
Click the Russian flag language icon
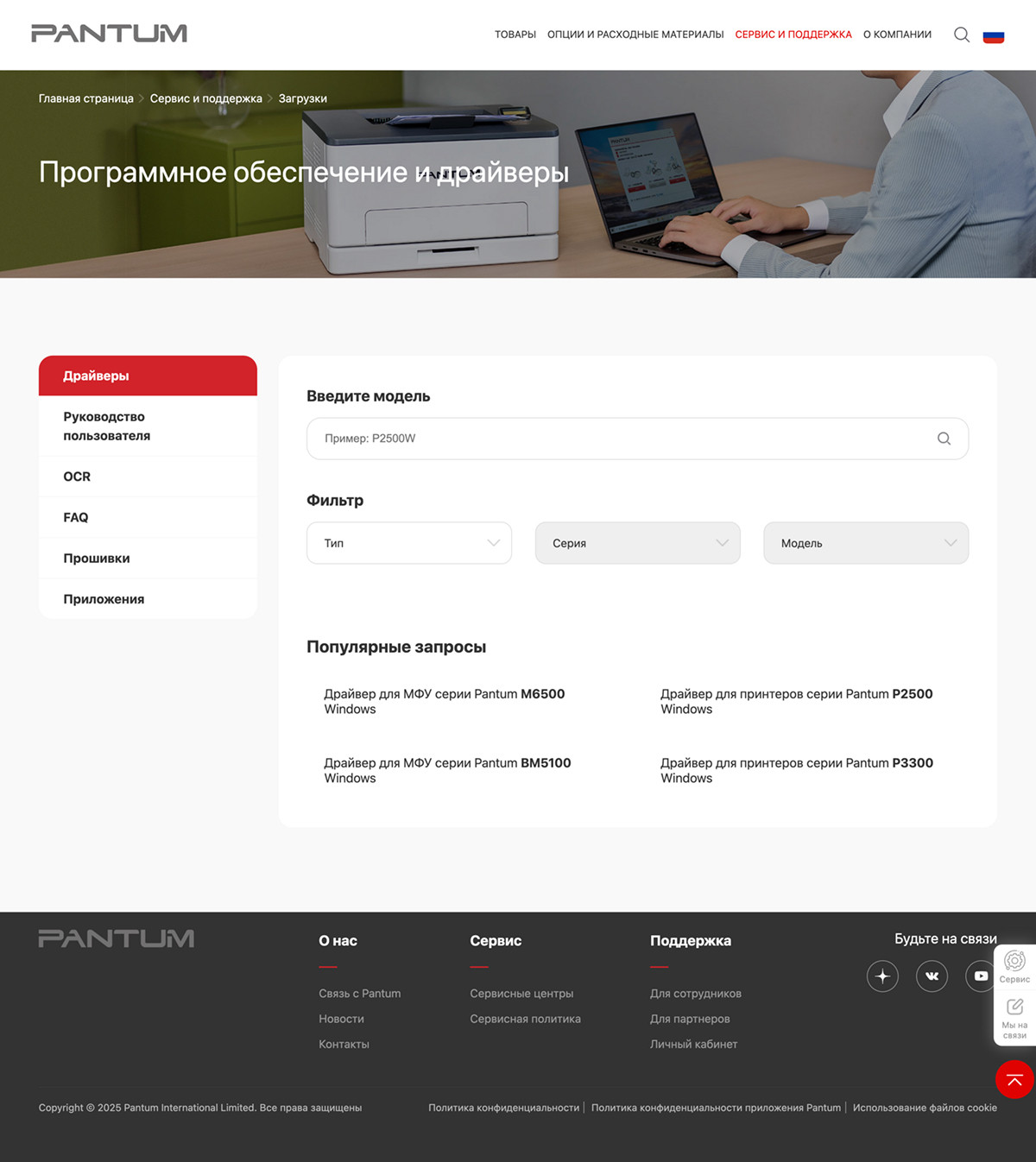994,35
